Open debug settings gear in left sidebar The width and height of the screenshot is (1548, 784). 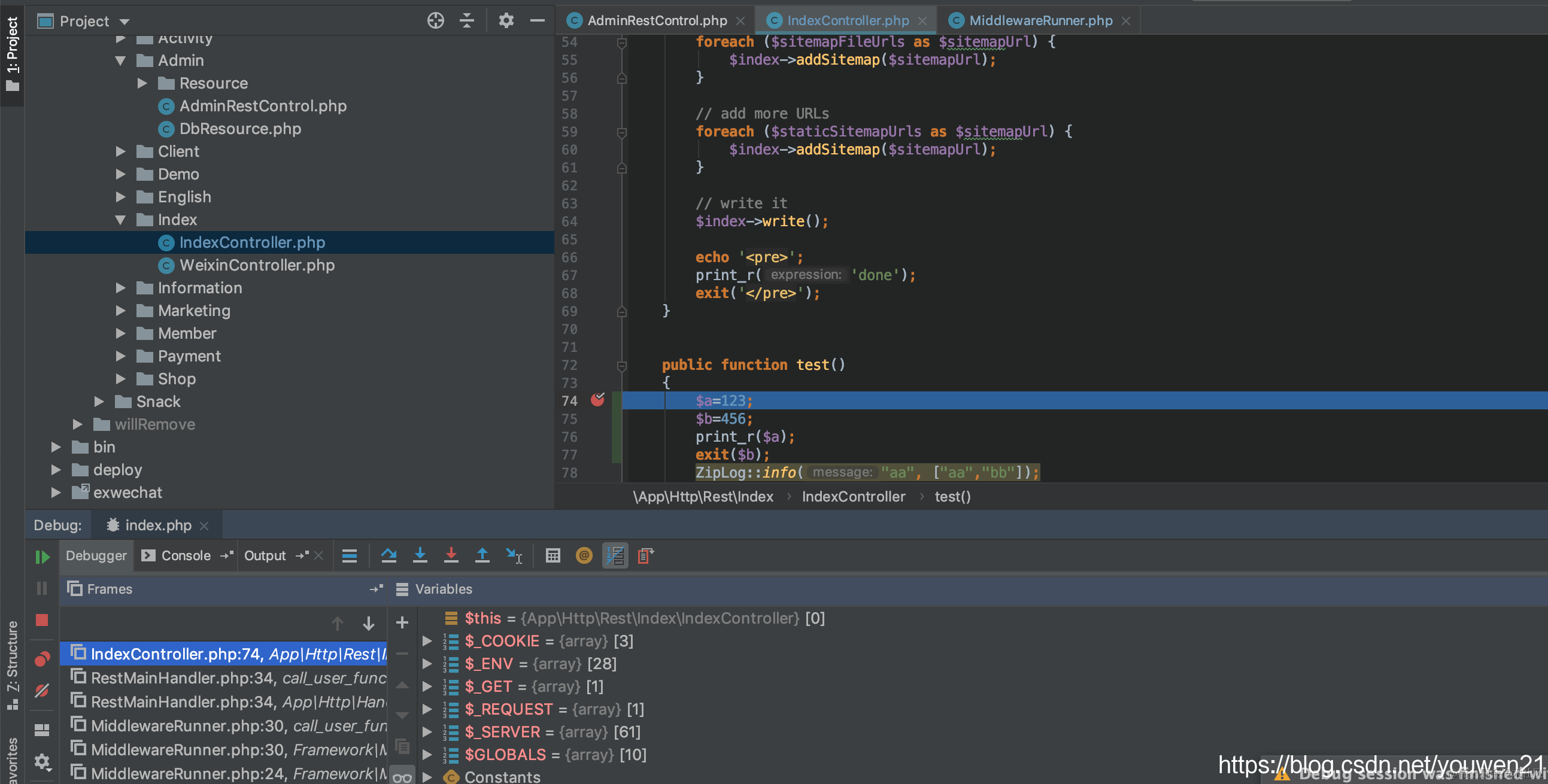[41, 762]
